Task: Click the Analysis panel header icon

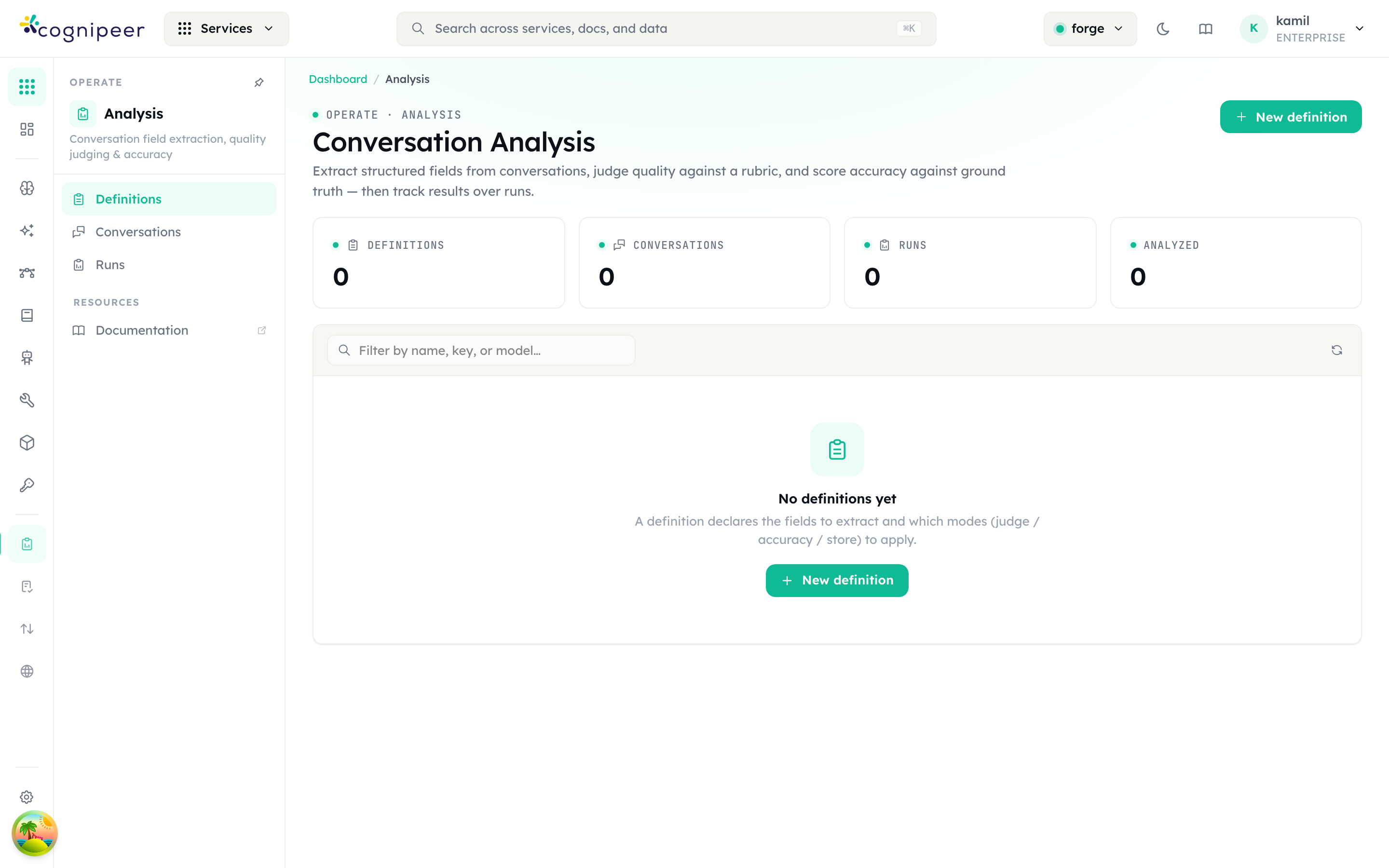Action: (82, 114)
